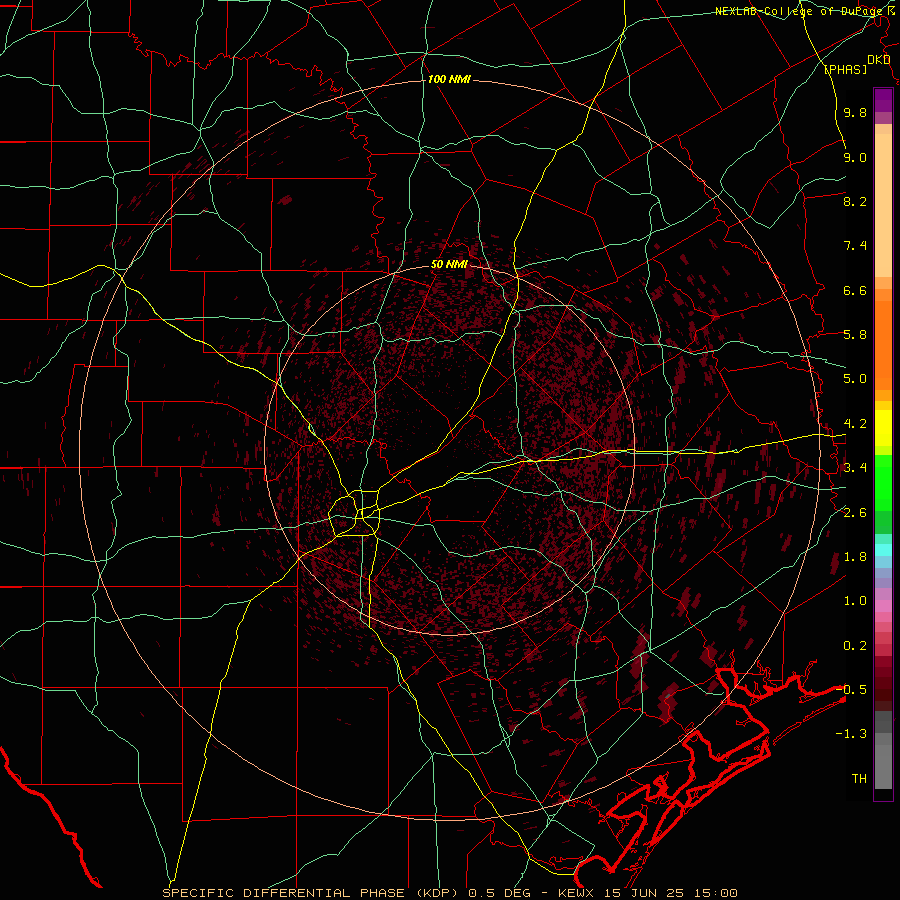Click the KEWX radar site identifier

pos(577,893)
